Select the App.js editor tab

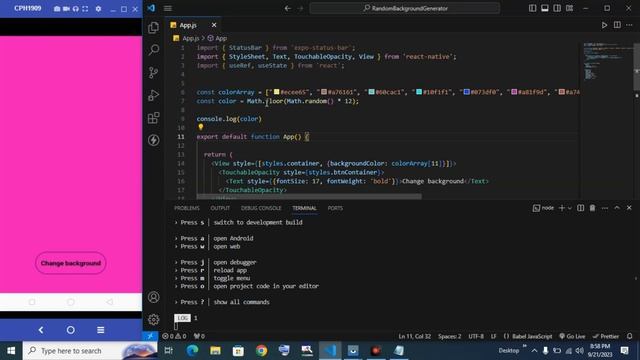(x=193, y=25)
